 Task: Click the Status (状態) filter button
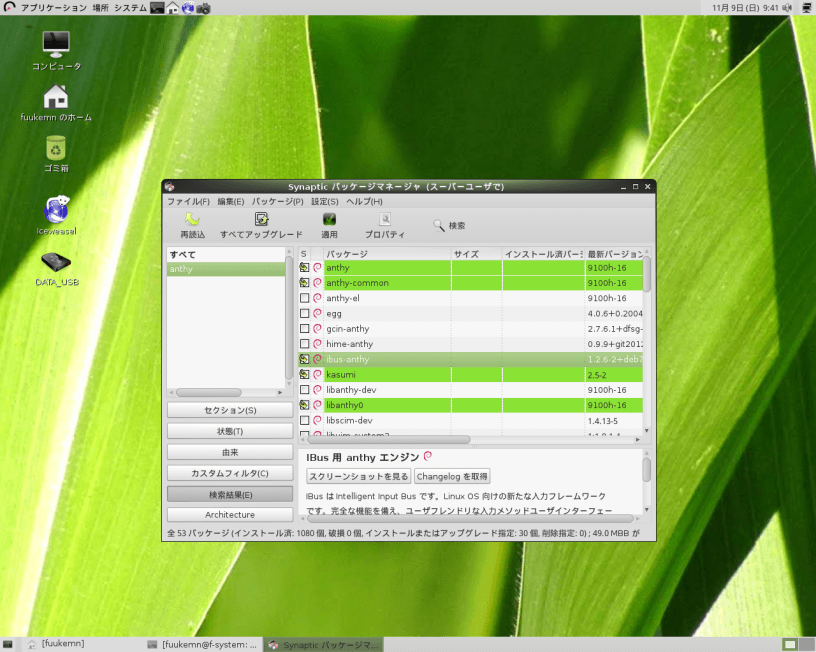[x=230, y=431]
